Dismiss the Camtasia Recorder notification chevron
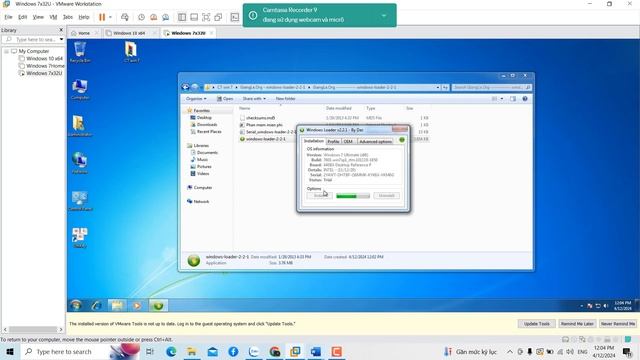 (384, 16)
